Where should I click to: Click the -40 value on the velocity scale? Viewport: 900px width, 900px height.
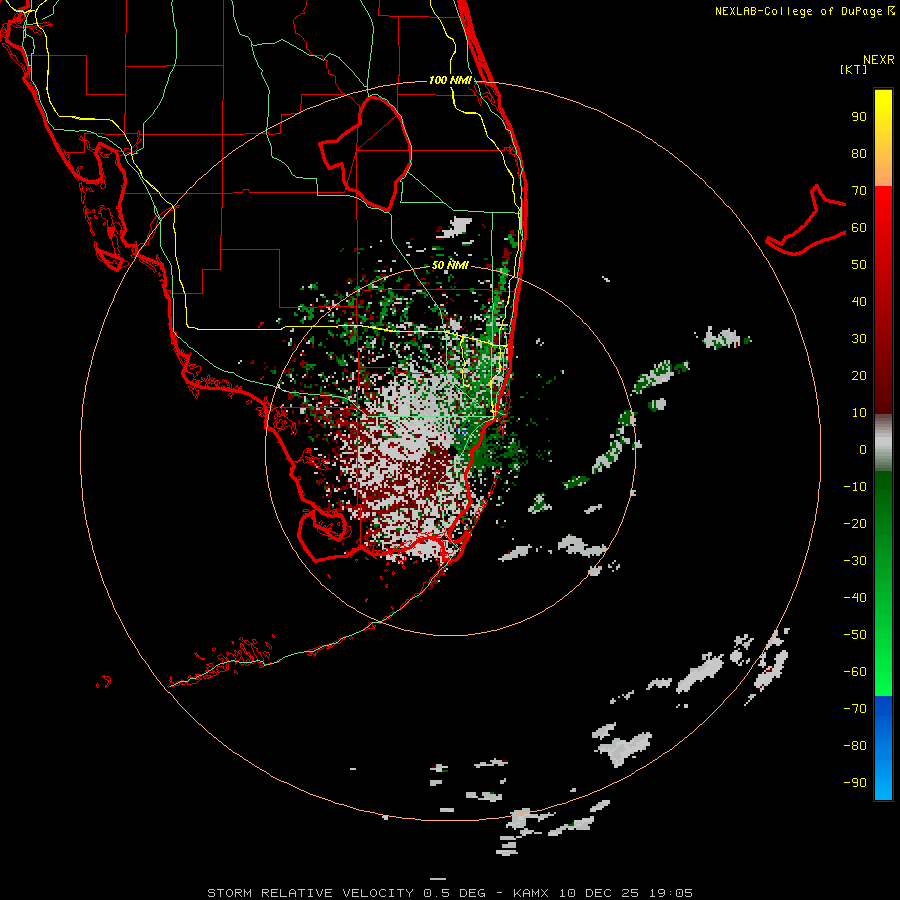(x=855, y=598)
